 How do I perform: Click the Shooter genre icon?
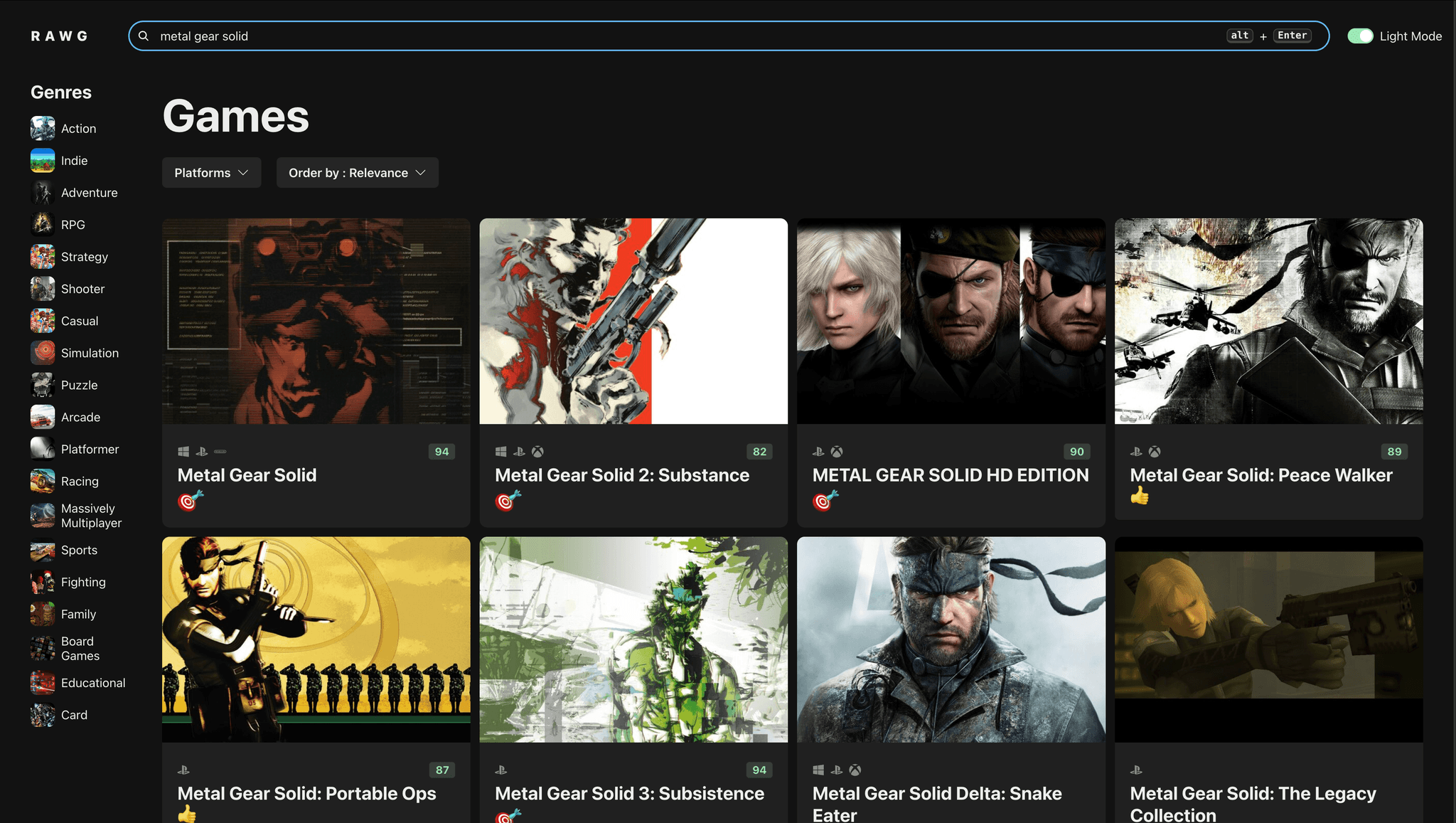tap(43, 289)
